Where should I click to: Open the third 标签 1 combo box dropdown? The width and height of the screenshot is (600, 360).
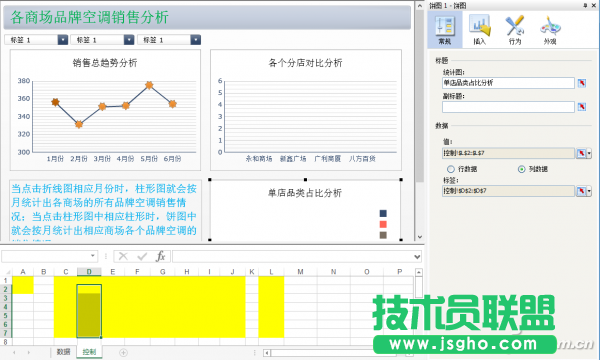tap(196, 40)
